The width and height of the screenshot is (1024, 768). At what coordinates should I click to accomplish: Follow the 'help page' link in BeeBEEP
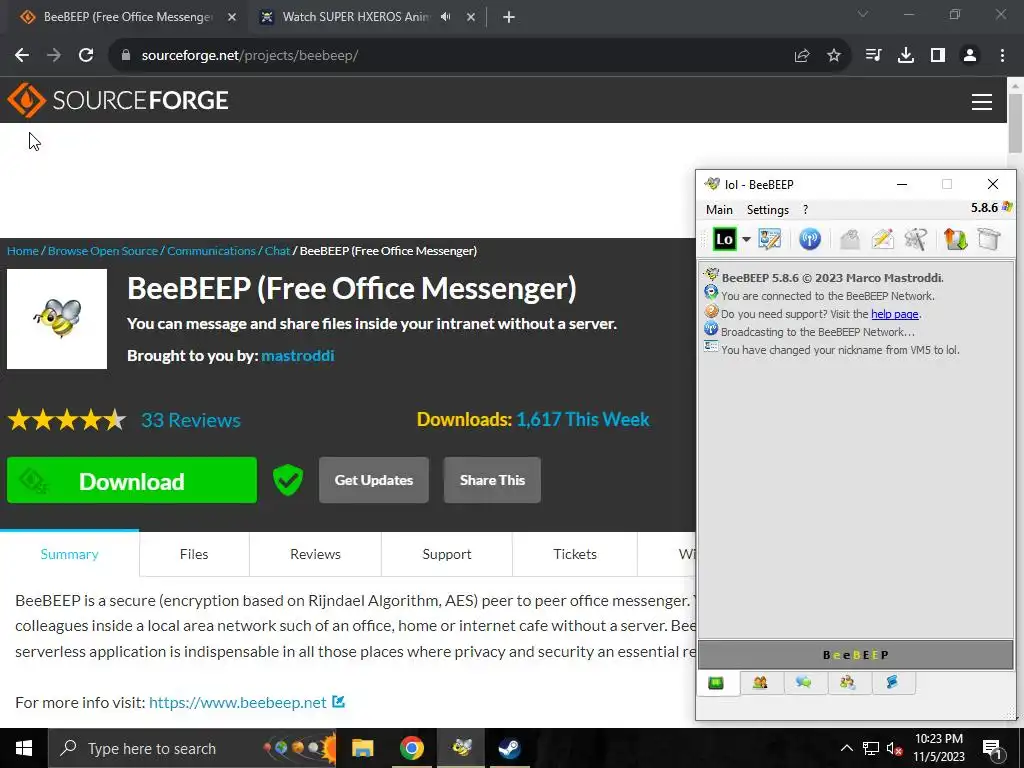(895, 314)
